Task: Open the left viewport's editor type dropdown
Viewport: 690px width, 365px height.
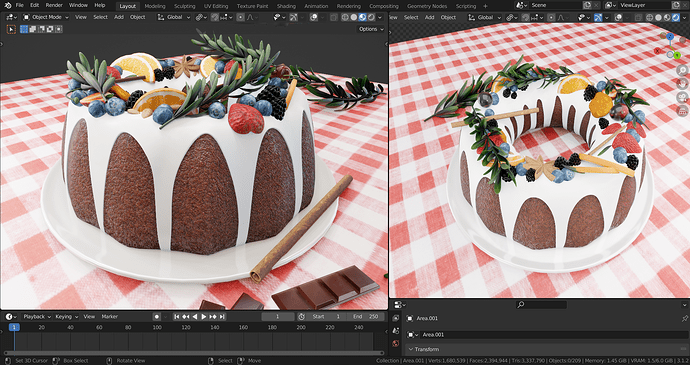Action: click(x=11, y=17)
